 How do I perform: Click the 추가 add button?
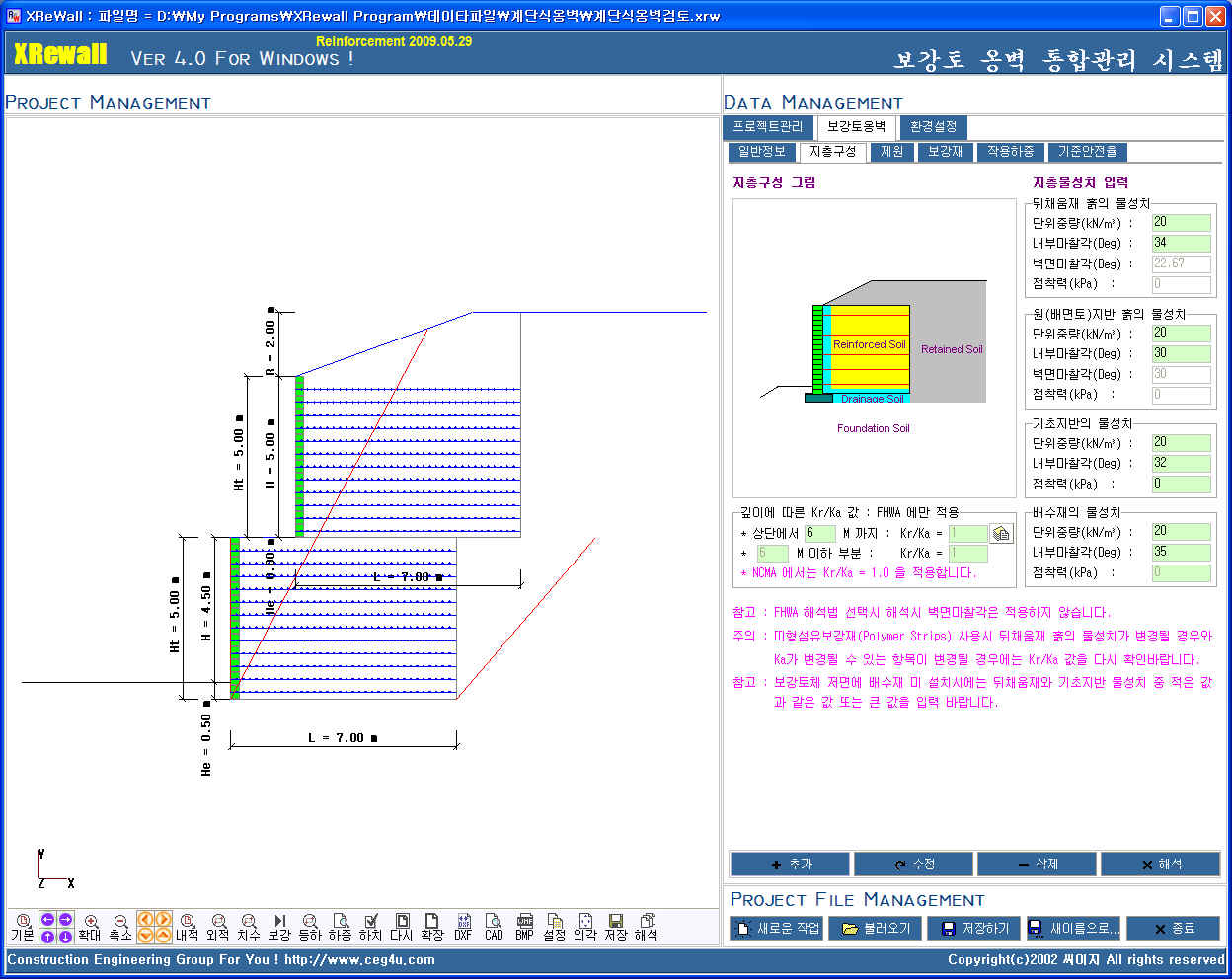(x=790, y=864)
